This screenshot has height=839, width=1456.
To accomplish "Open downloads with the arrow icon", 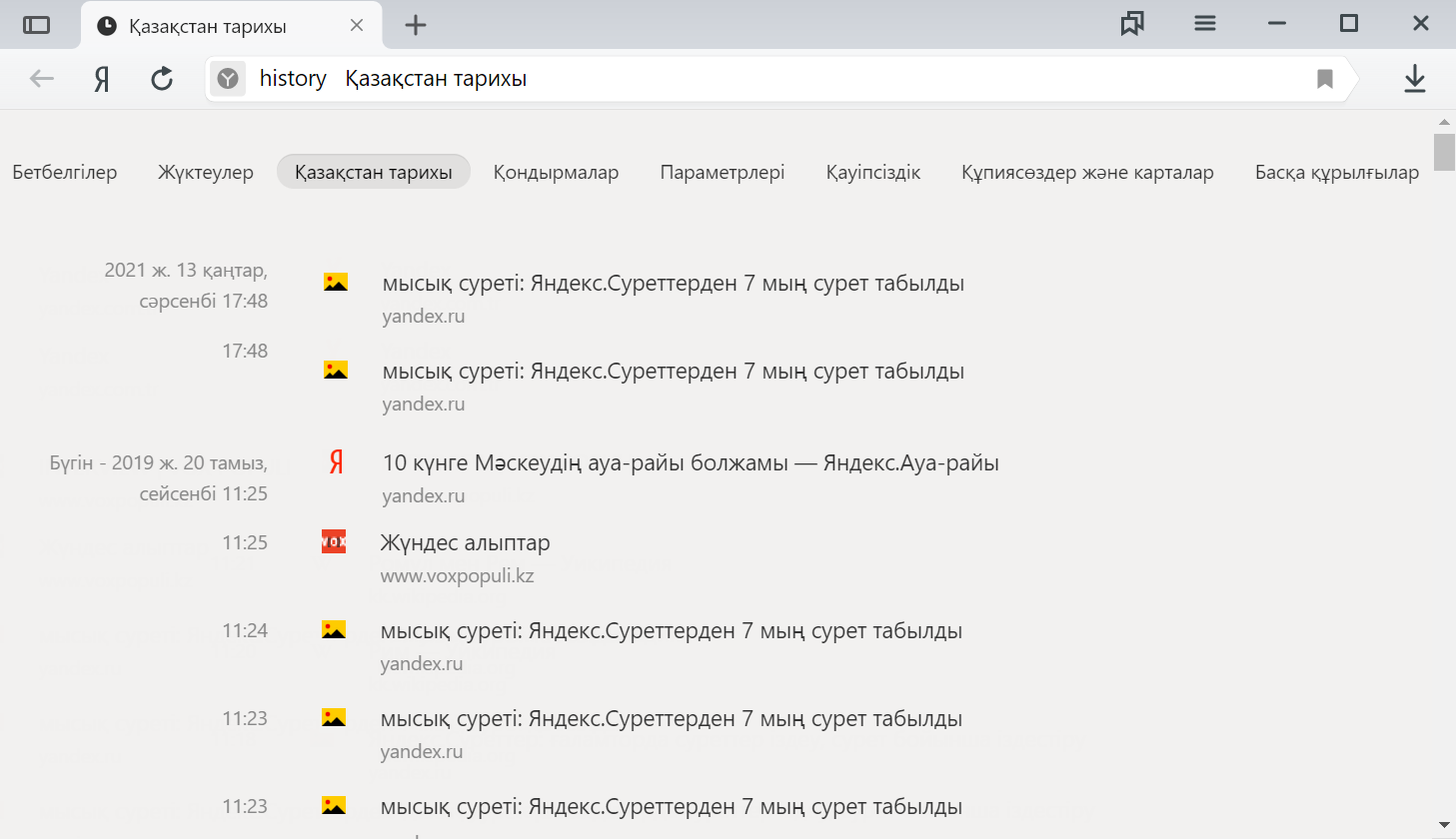I will point(1415,79).
